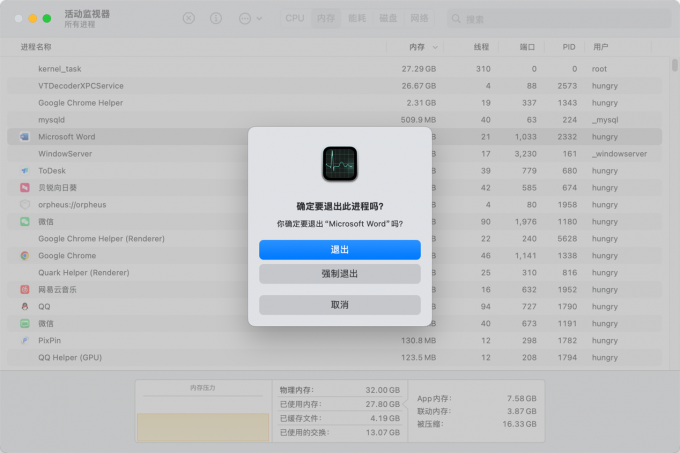Sort by the PID column header
Viewport: 680px width, 453px height.
point(568,47)
